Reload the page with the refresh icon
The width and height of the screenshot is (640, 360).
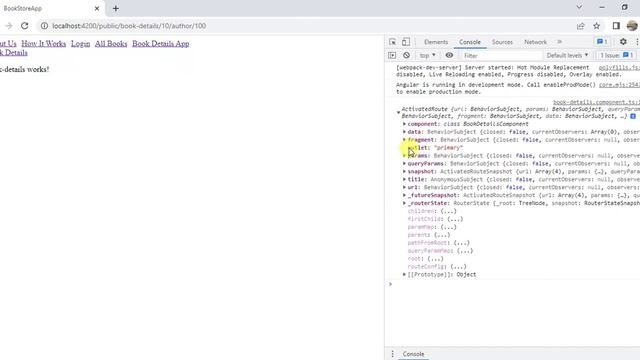point(24,26)
